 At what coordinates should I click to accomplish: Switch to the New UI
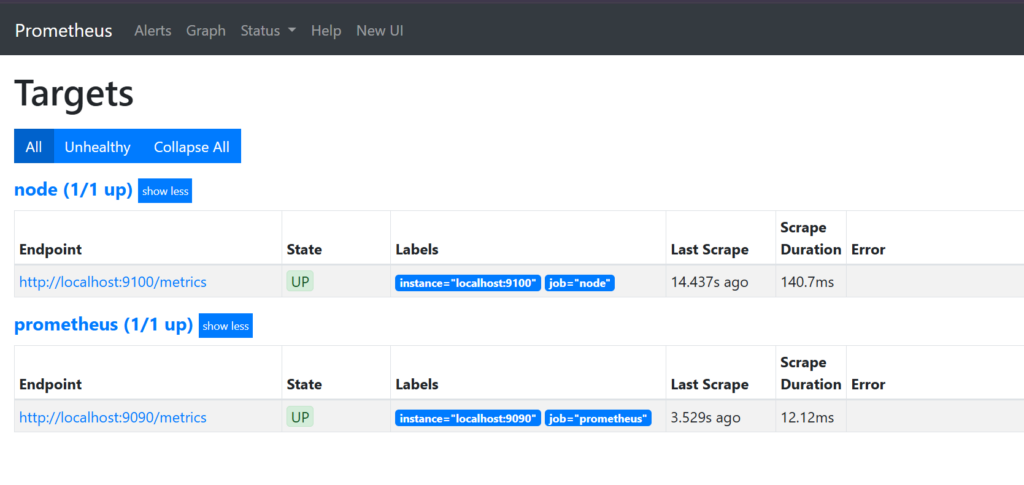[x=379, y=31]
